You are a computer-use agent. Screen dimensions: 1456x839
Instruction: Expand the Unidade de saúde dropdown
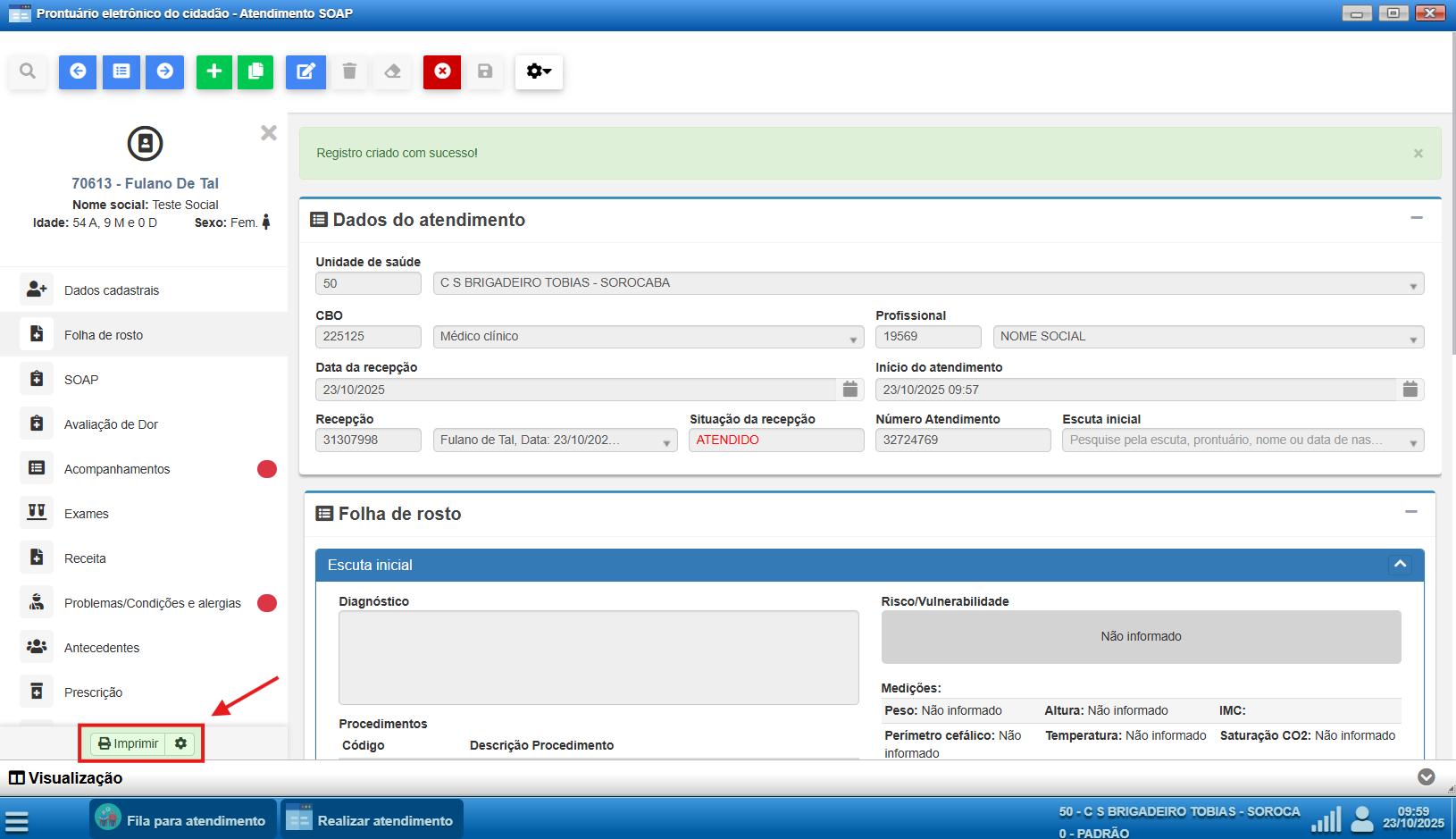(1413, 285)
